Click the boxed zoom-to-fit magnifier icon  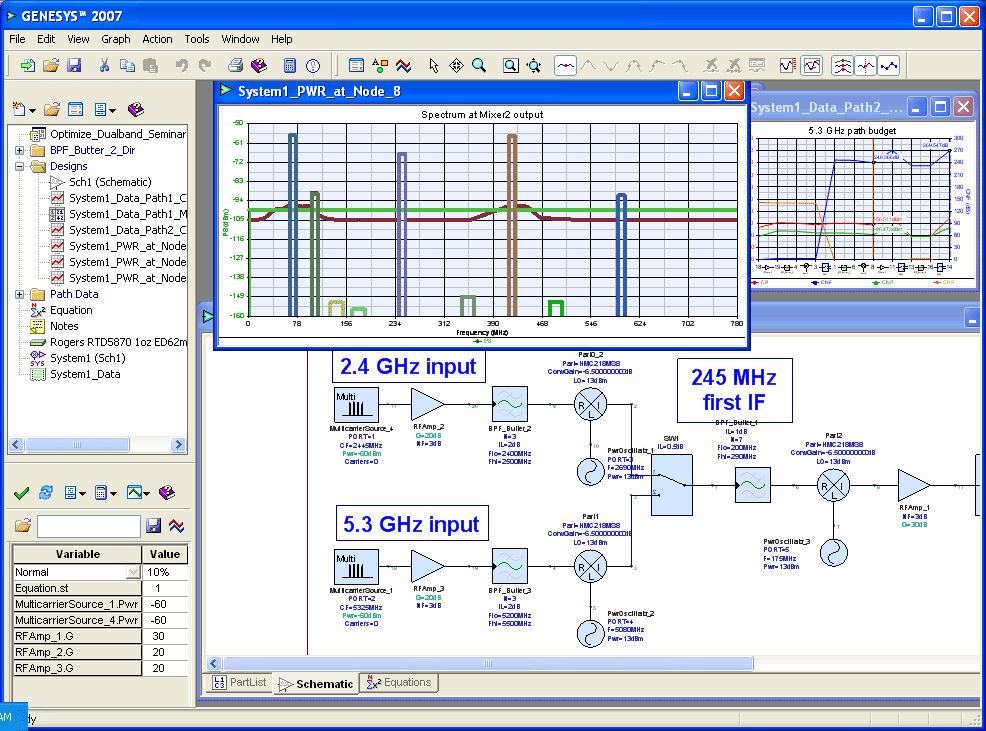click(x=511, y=65)
